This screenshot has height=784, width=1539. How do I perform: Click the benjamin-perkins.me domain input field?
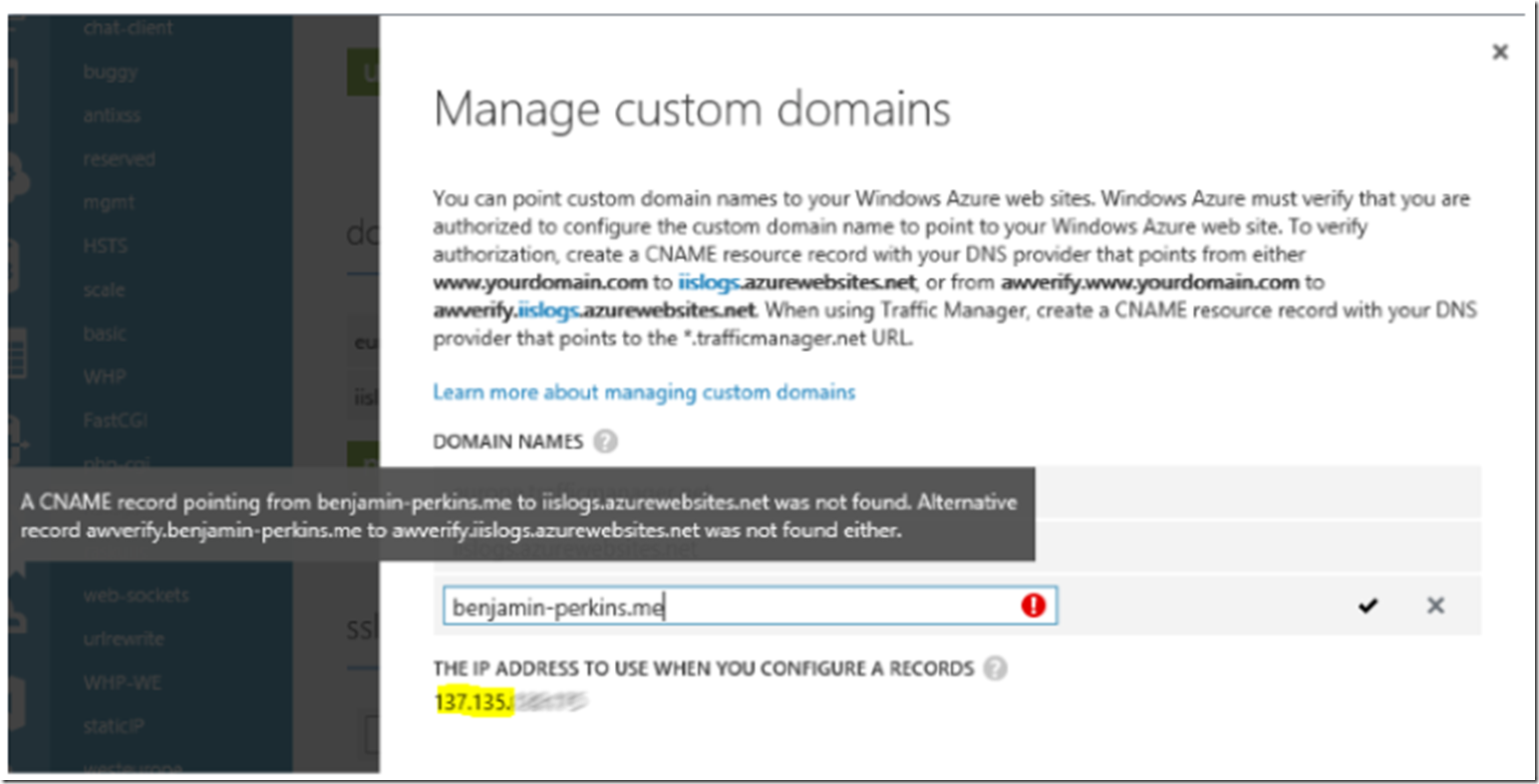tap(750, 606)
